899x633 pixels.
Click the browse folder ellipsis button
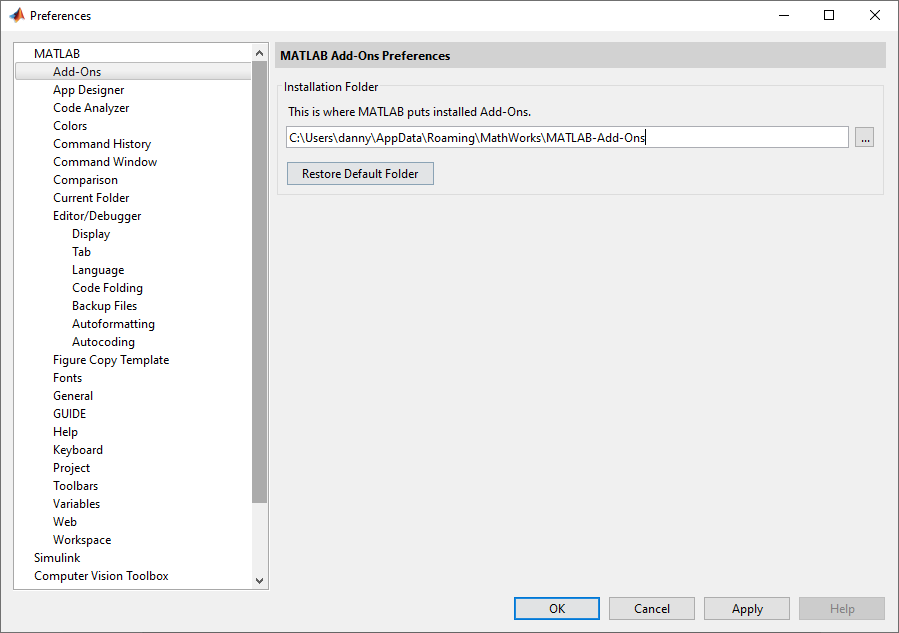pos(865,138)
